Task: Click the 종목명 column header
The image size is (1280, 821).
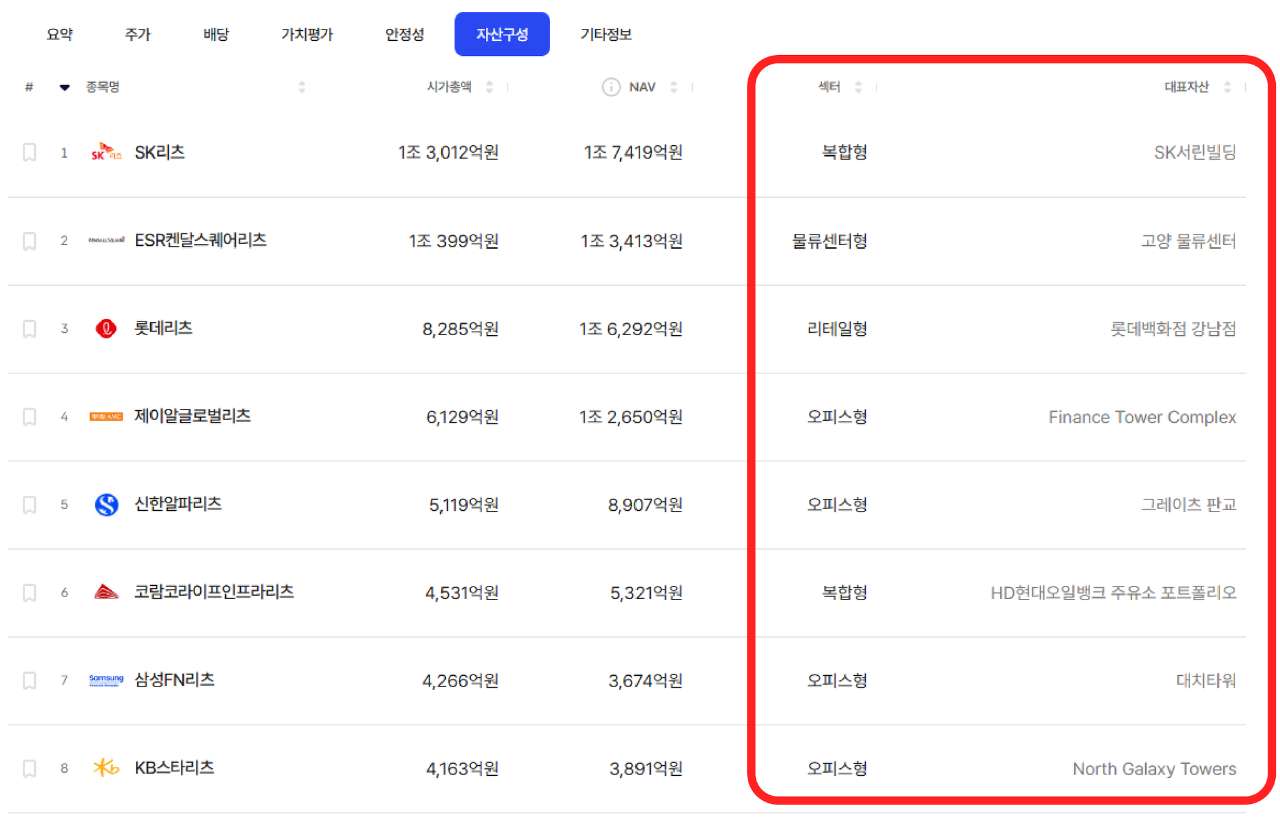Action: point(103,87)
